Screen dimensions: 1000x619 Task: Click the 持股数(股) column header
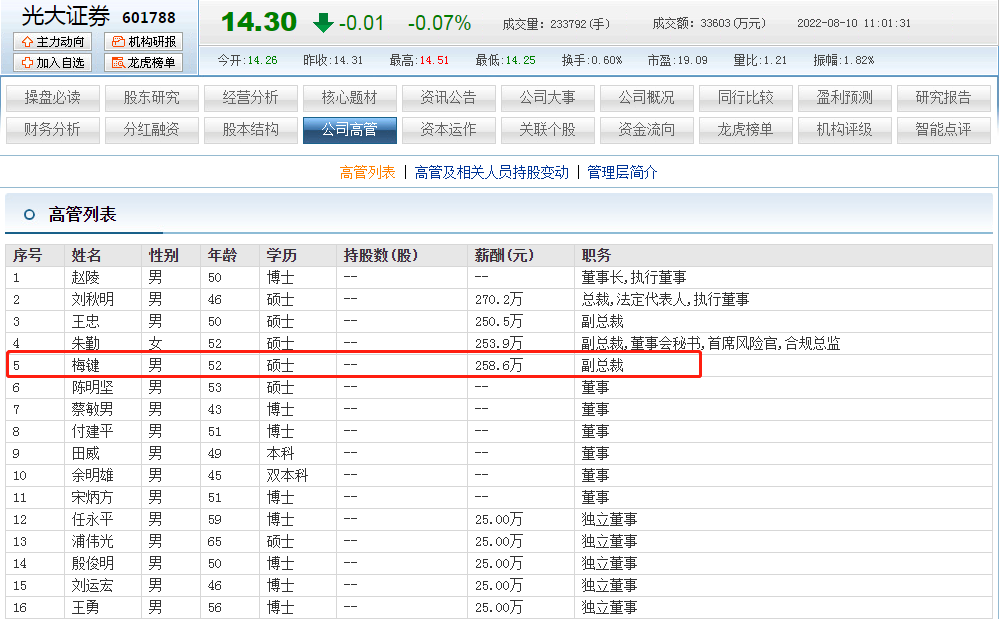pyautogui.click(x=381, y=256)
